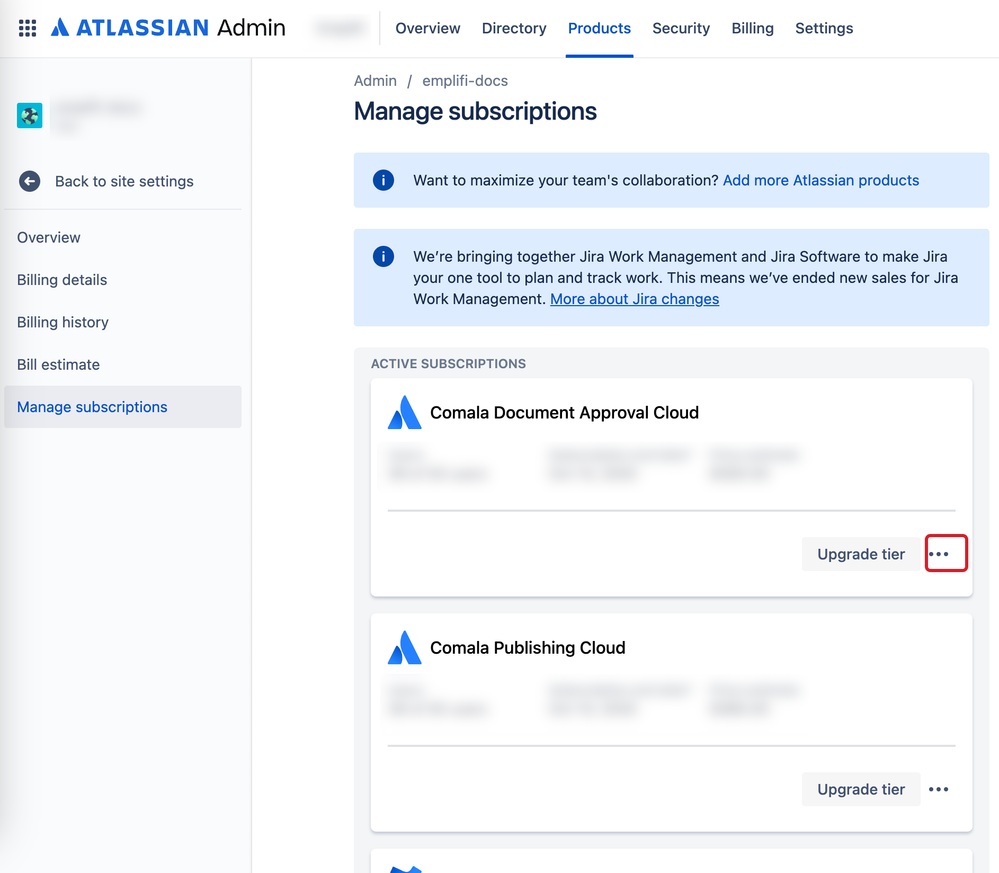Open more actions for Comala Document Approval
Viewport: 999px width, 873px height.
point(946,554)
